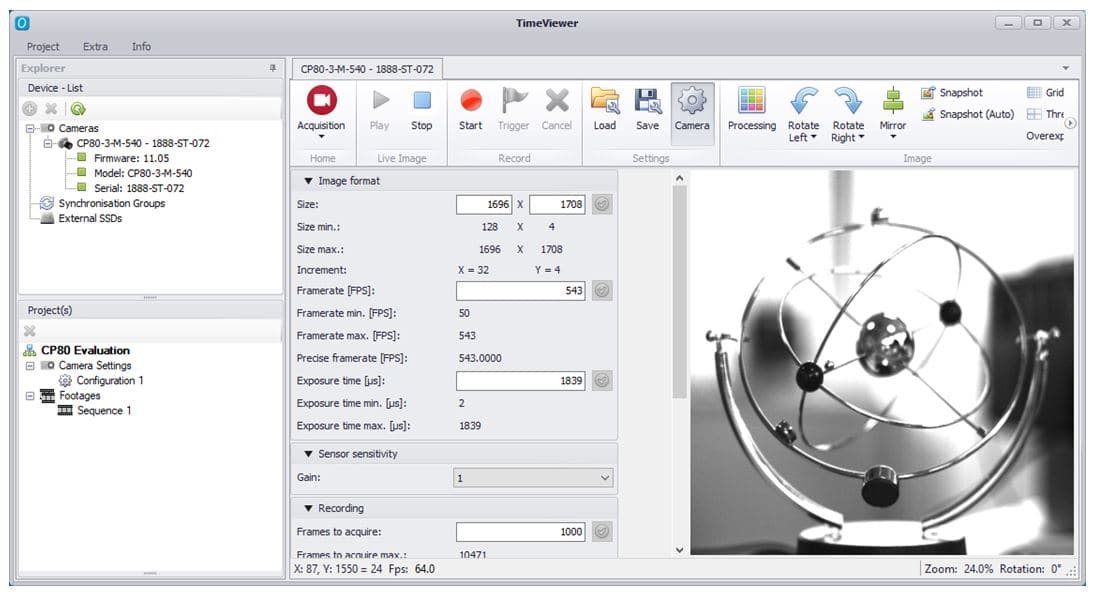
Task: Play the live image
Action: [380, 109]
